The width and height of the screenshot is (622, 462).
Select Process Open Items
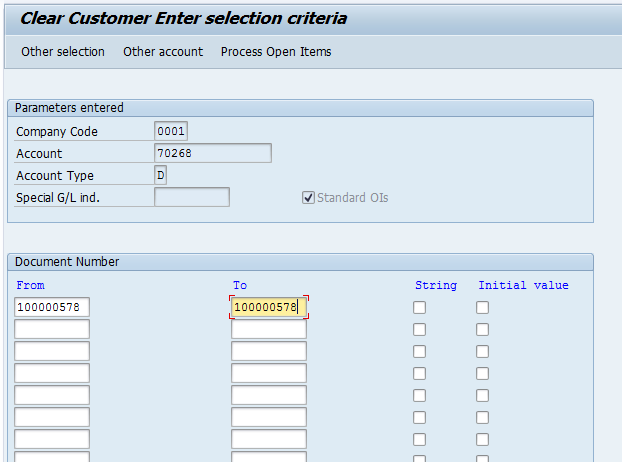(x=276, y=52)
